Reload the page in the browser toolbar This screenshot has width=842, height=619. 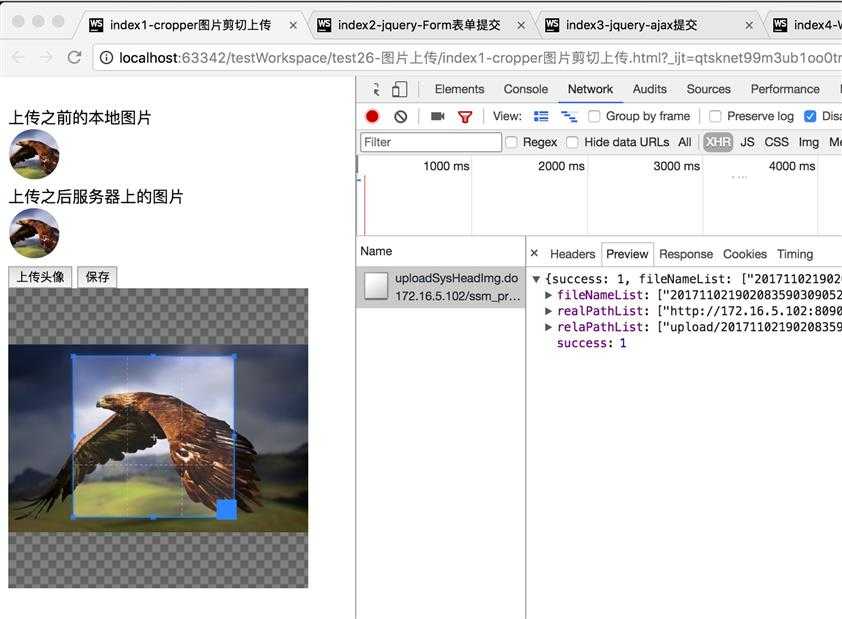coord(75,57)
